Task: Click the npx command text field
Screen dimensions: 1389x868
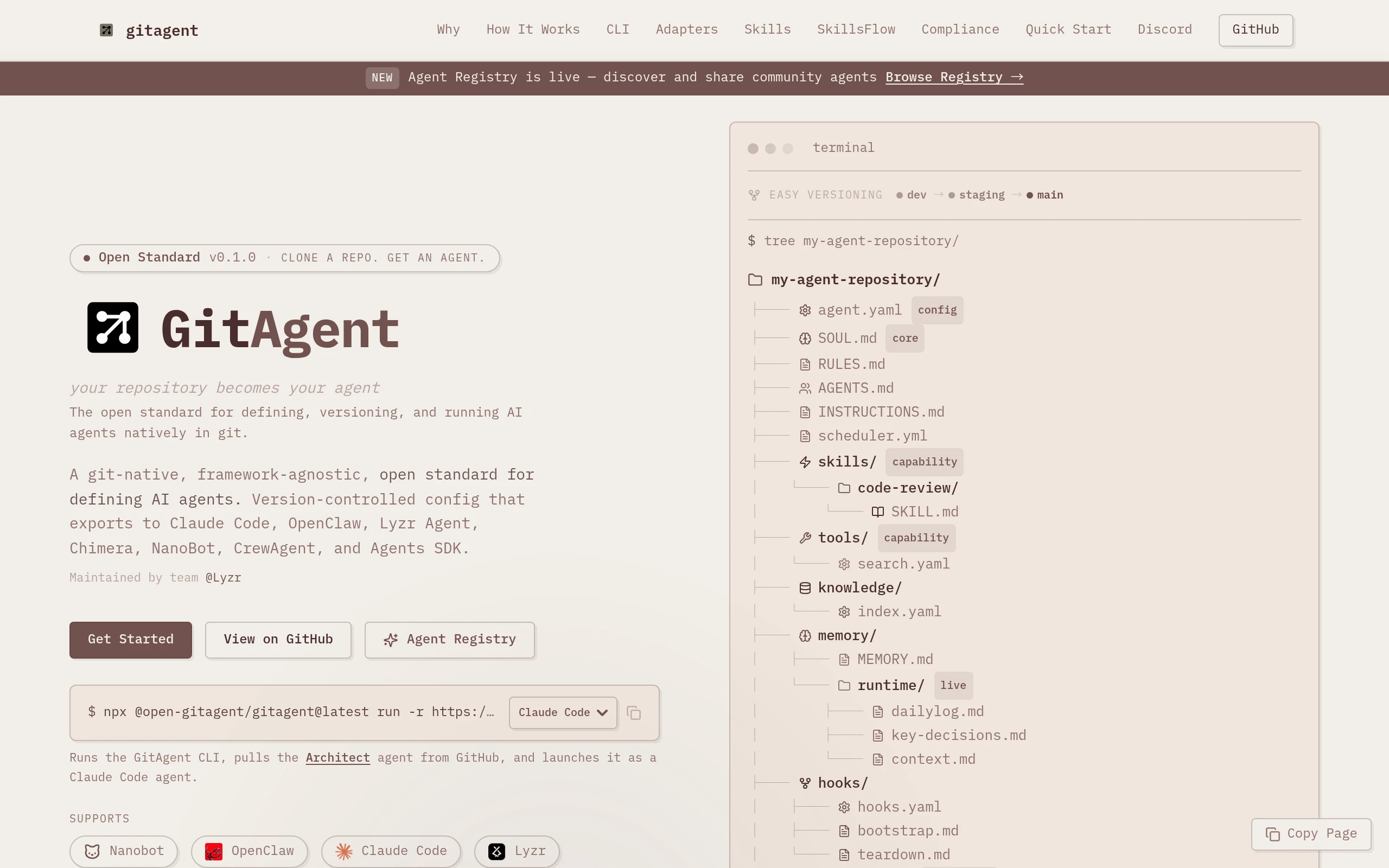Action: click(291, 712)
